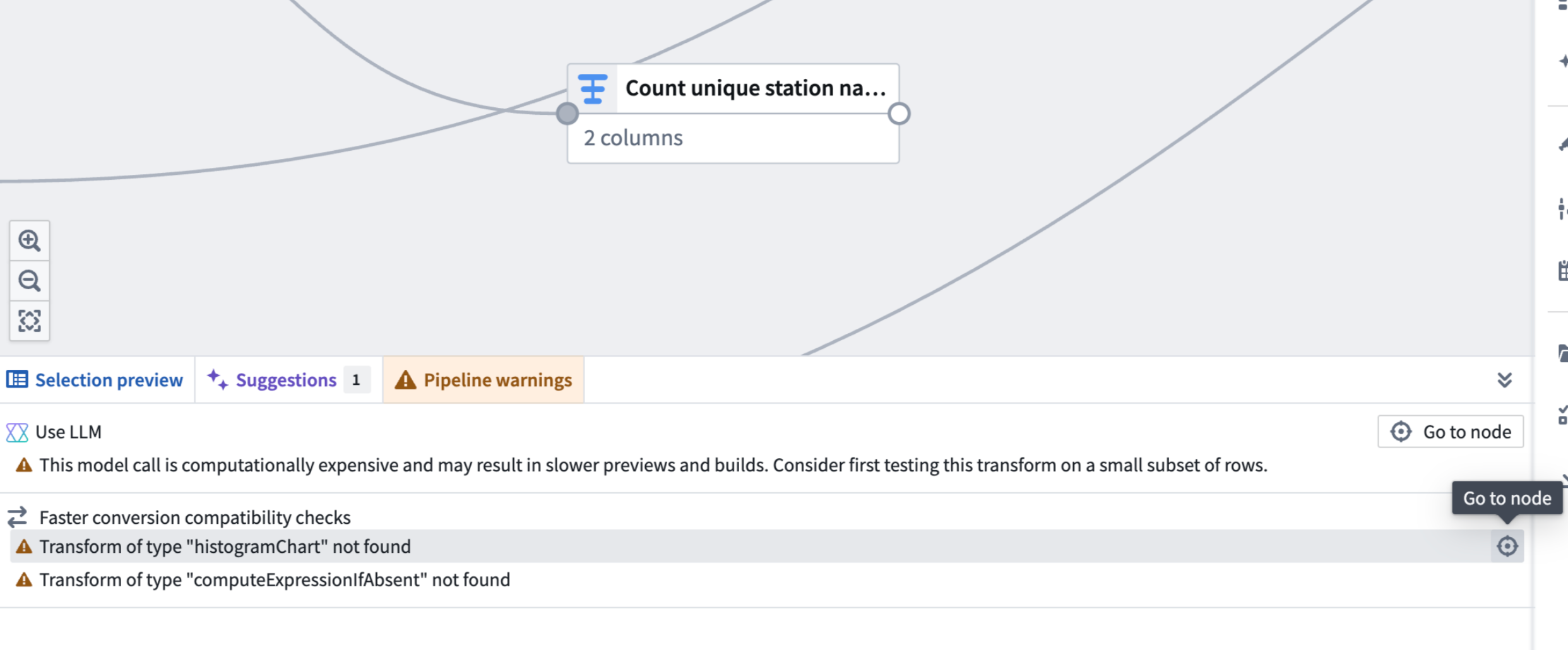Click the conversion arrows icon next to compatibility checks
The image size is (1568, 650).
pyautogui.click(x=18, y=517)
